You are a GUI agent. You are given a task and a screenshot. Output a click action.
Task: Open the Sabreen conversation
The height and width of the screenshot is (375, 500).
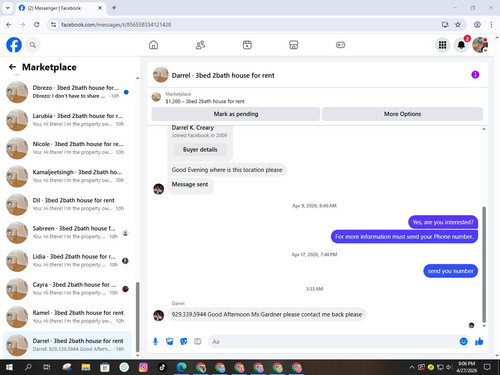pyautogui.click(x=67, y=232)
